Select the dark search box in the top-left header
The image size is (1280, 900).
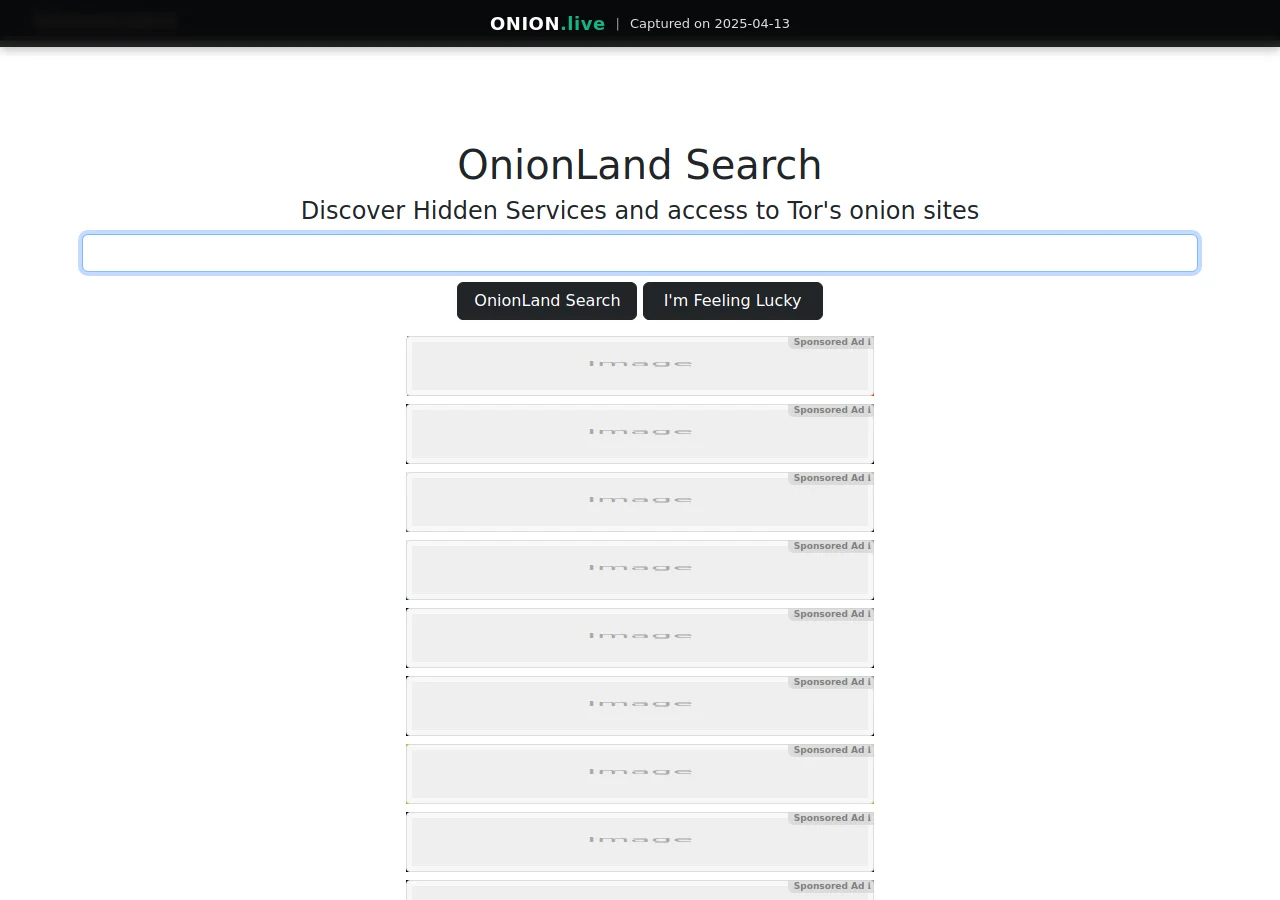click(x=104, y=20)
